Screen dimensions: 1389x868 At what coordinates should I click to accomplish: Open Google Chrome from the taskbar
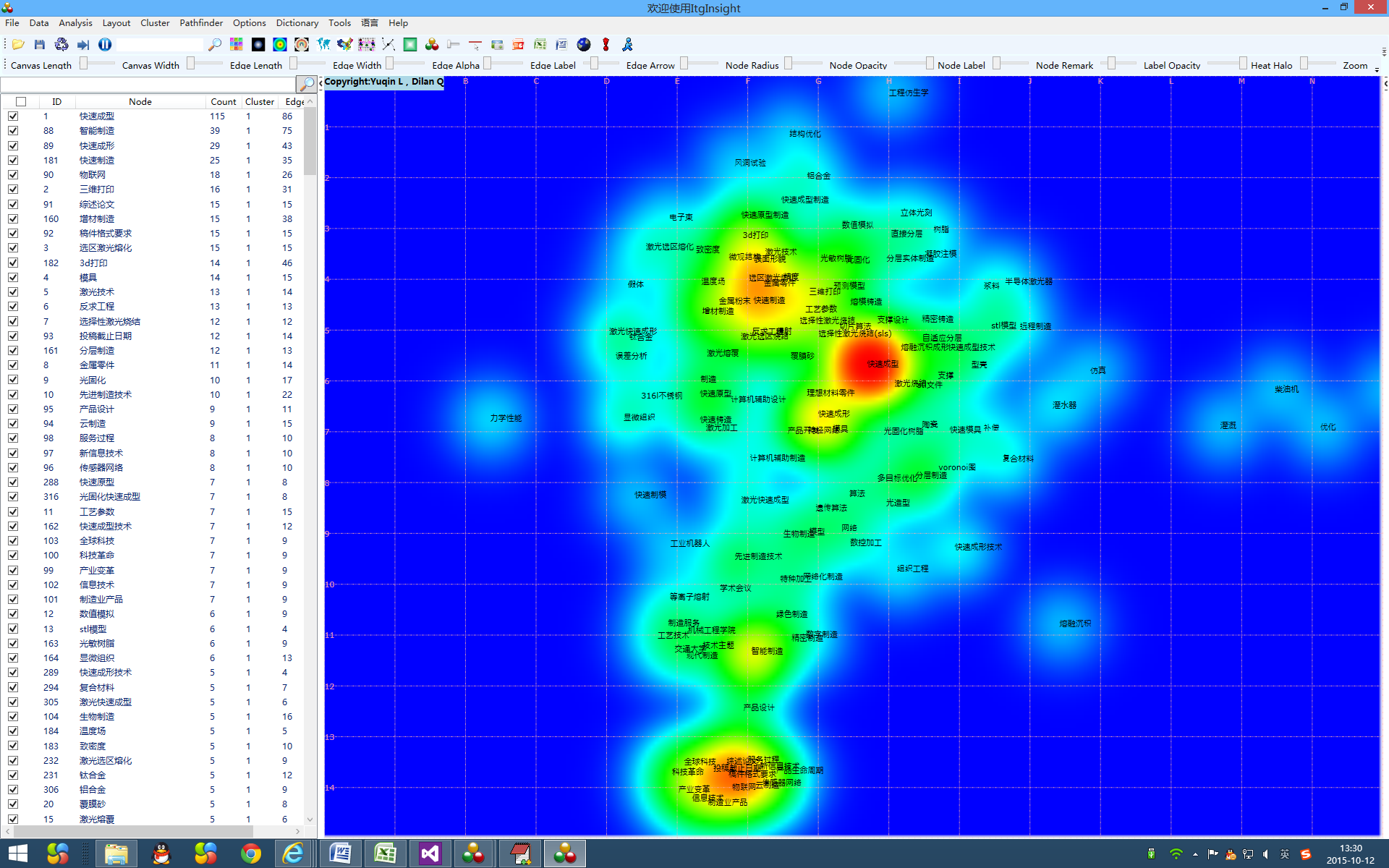[x=251, y=854]
